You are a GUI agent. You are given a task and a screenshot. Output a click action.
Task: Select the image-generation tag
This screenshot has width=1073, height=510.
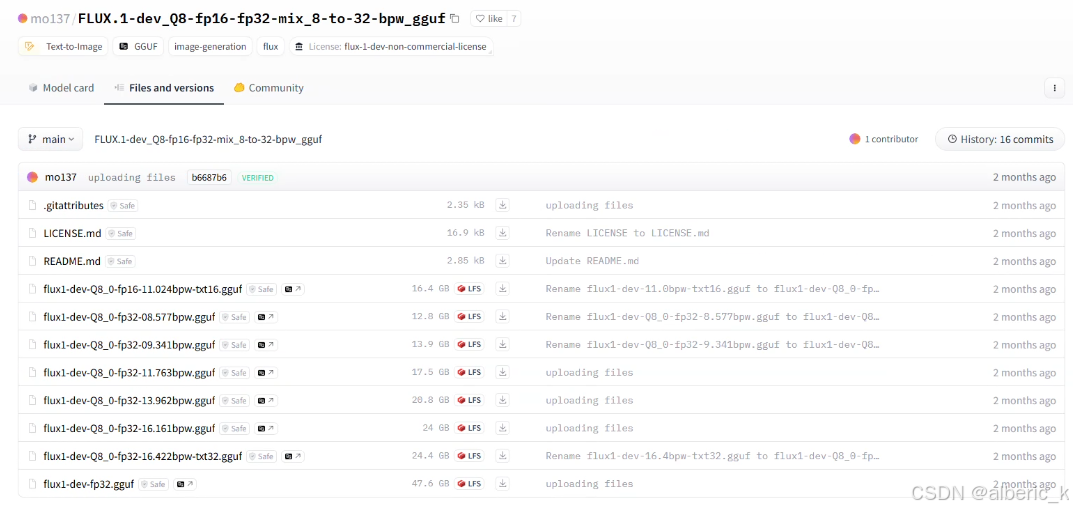click(x=210, y=47)
